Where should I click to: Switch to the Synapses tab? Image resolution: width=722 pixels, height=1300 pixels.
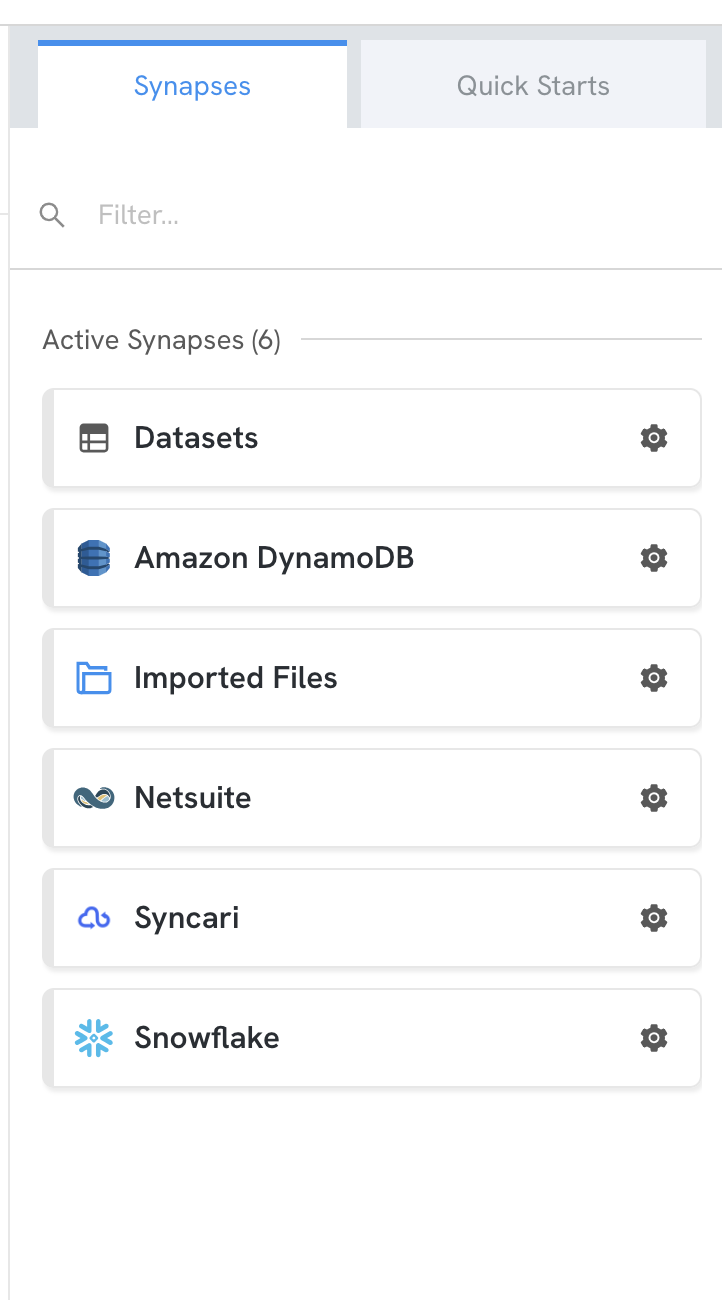pyautogui.click(x=192, y=85)
